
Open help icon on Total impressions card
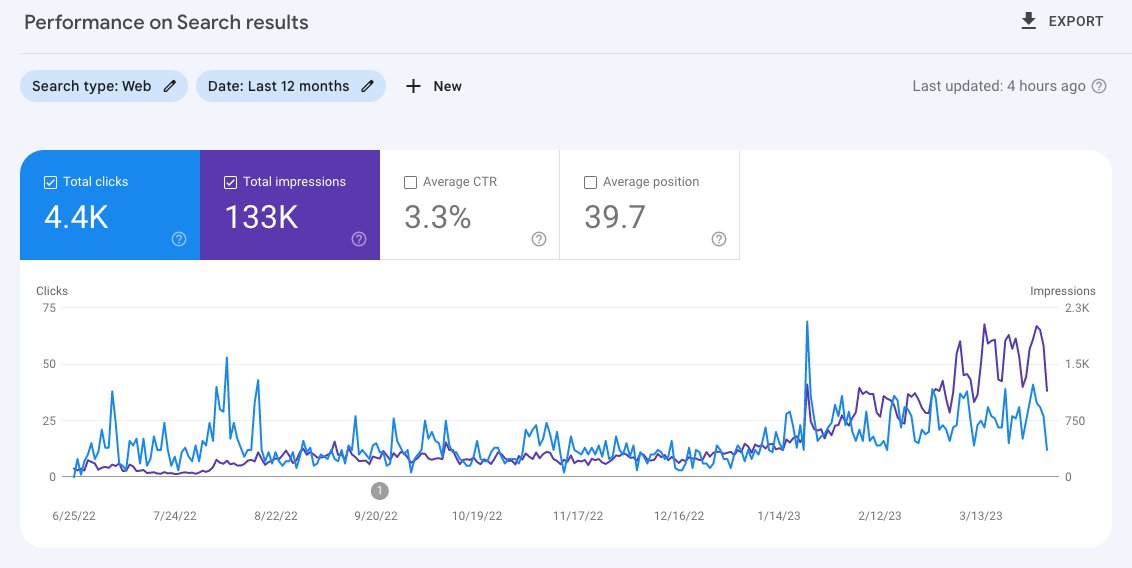359,239
